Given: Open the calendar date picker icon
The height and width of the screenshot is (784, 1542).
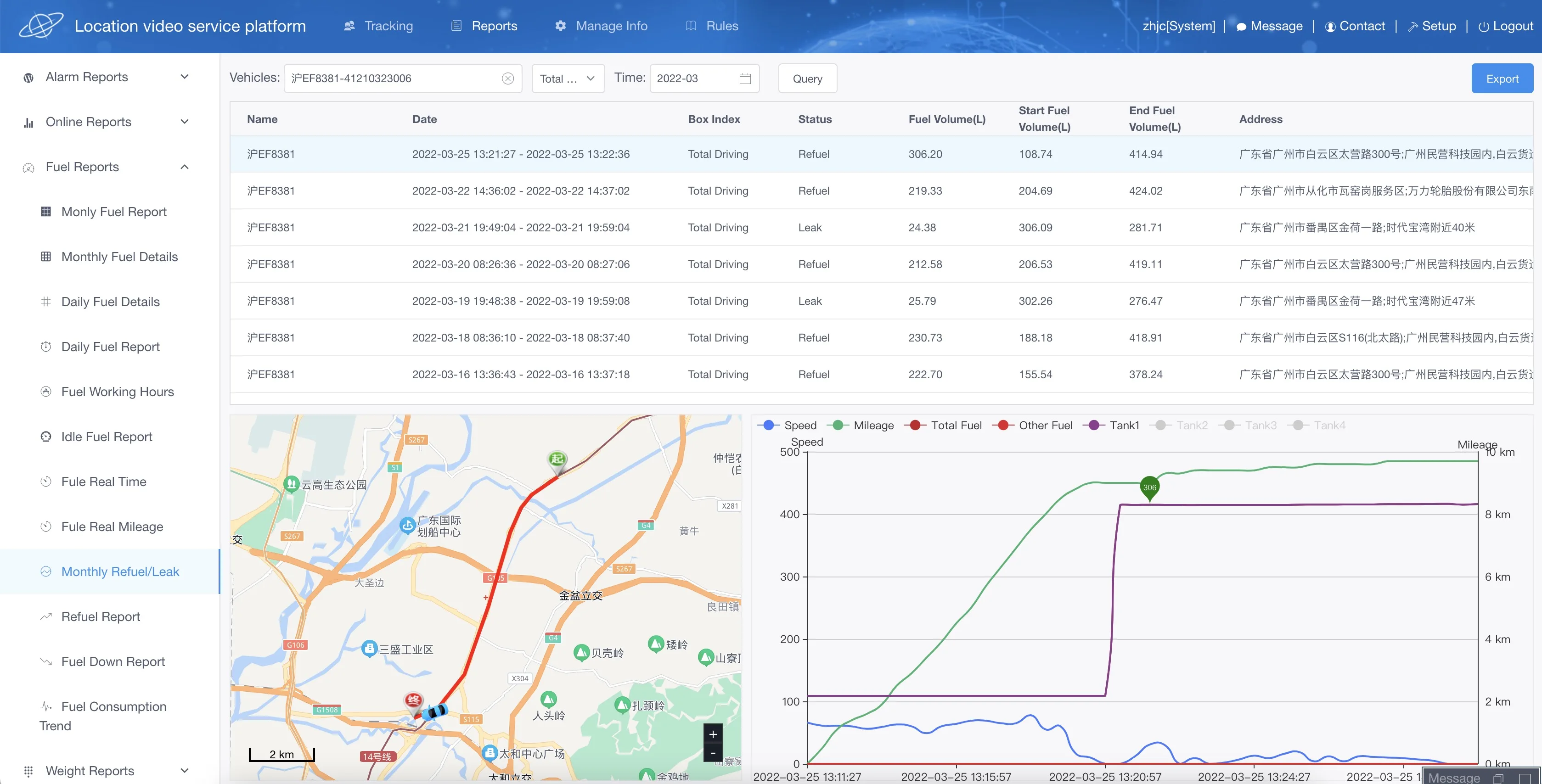Looking at the screenshot, I should (745, 78).
